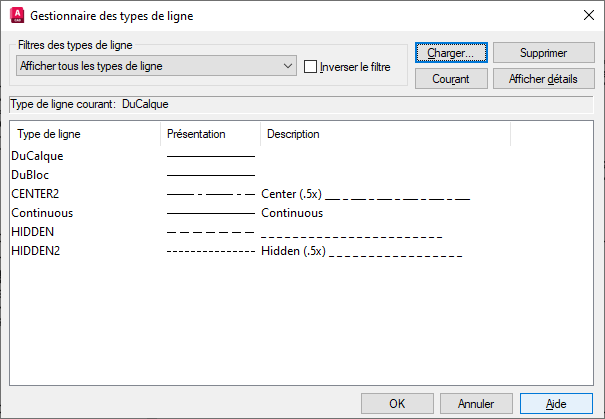Select the Continuous linetype entry

click(x=42, y=213)
